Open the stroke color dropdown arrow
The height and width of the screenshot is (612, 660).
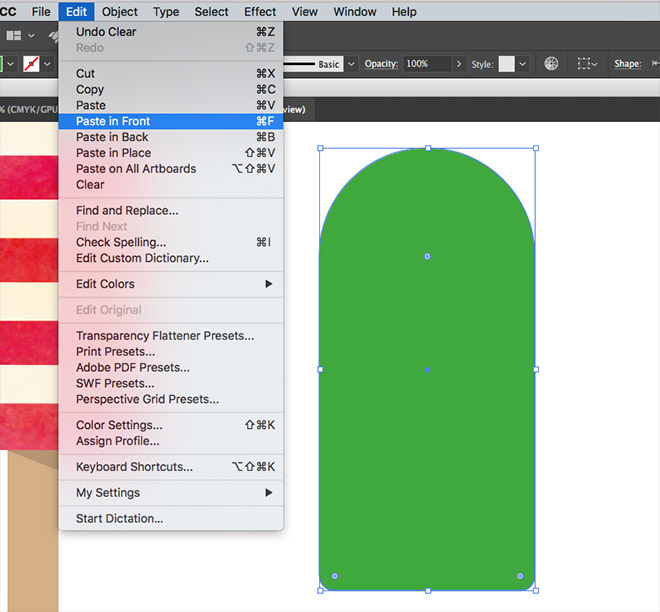click(47, 64)
